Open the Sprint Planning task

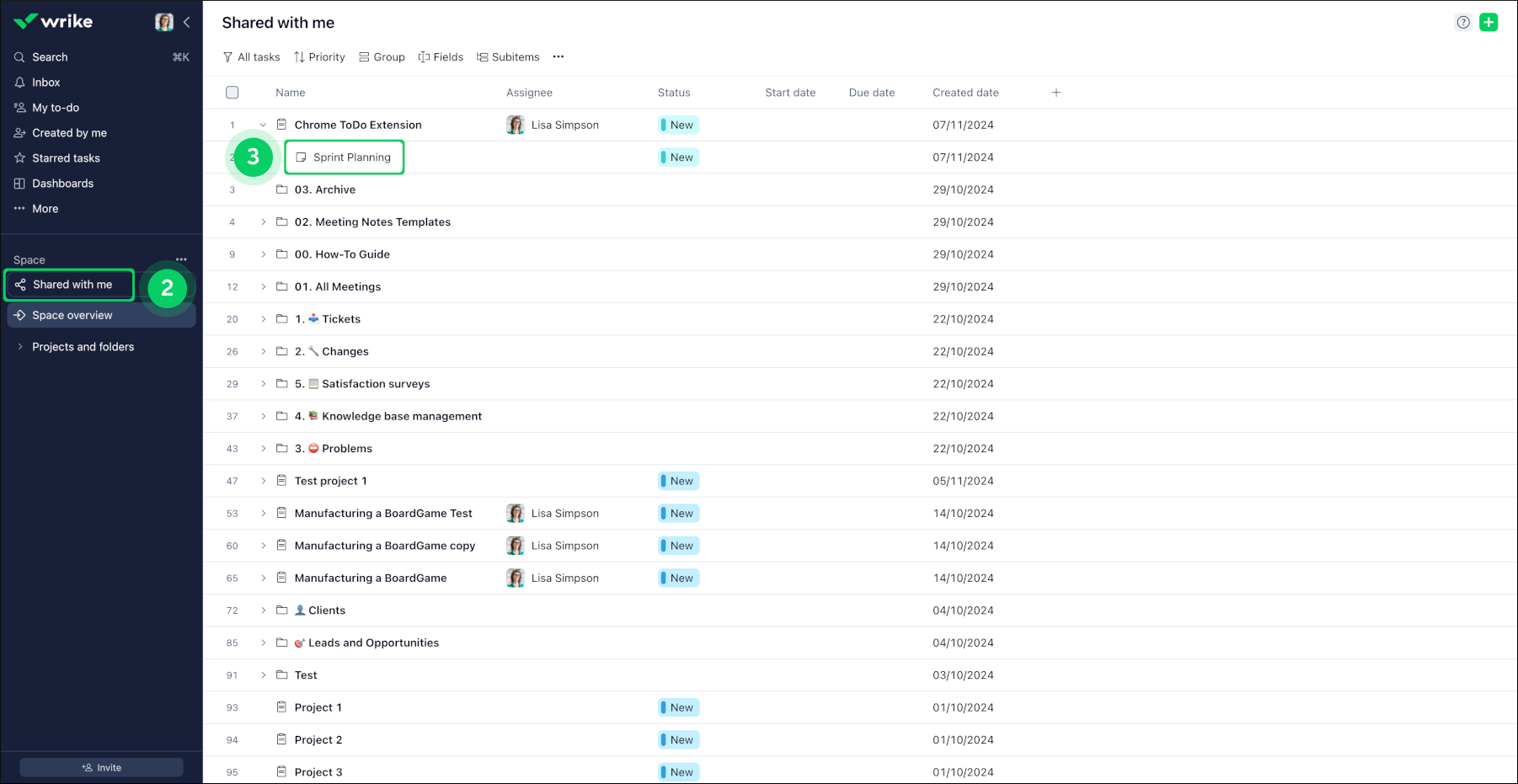coord(351,157)
